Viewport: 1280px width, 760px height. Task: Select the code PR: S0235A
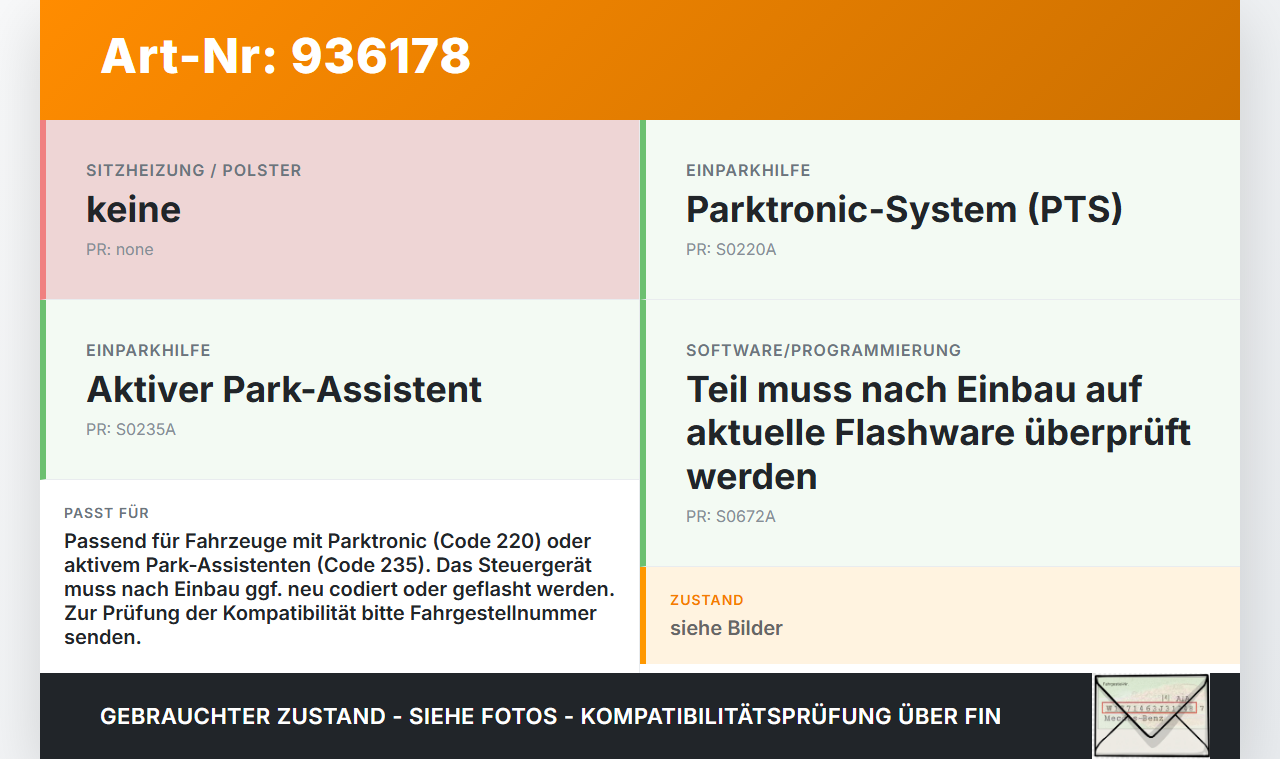[x=131, y=430]
